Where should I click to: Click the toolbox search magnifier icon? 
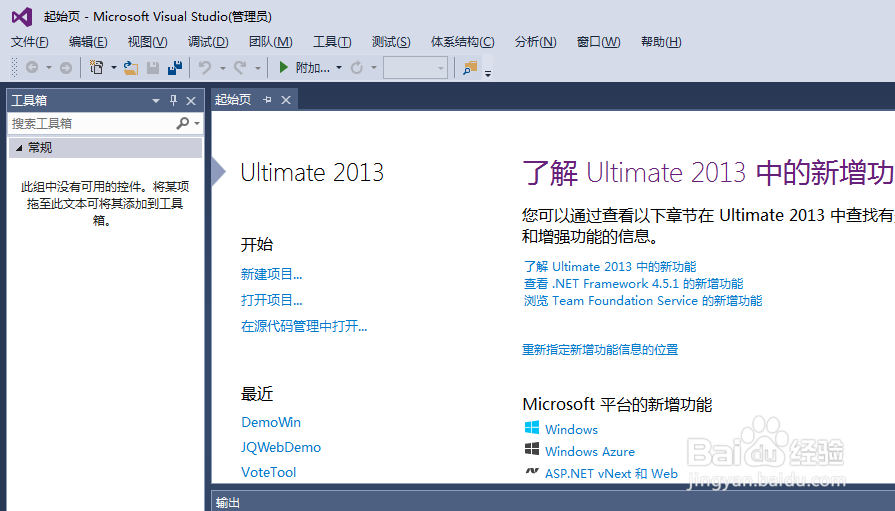click(183, 123)
